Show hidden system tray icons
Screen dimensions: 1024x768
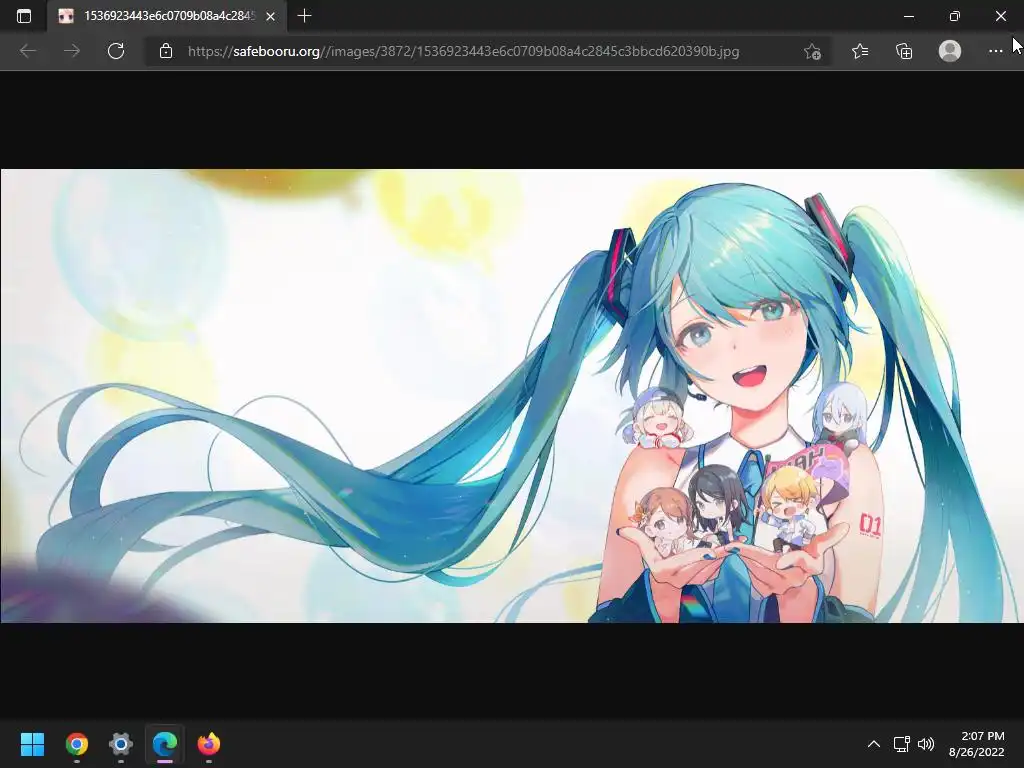873,744
